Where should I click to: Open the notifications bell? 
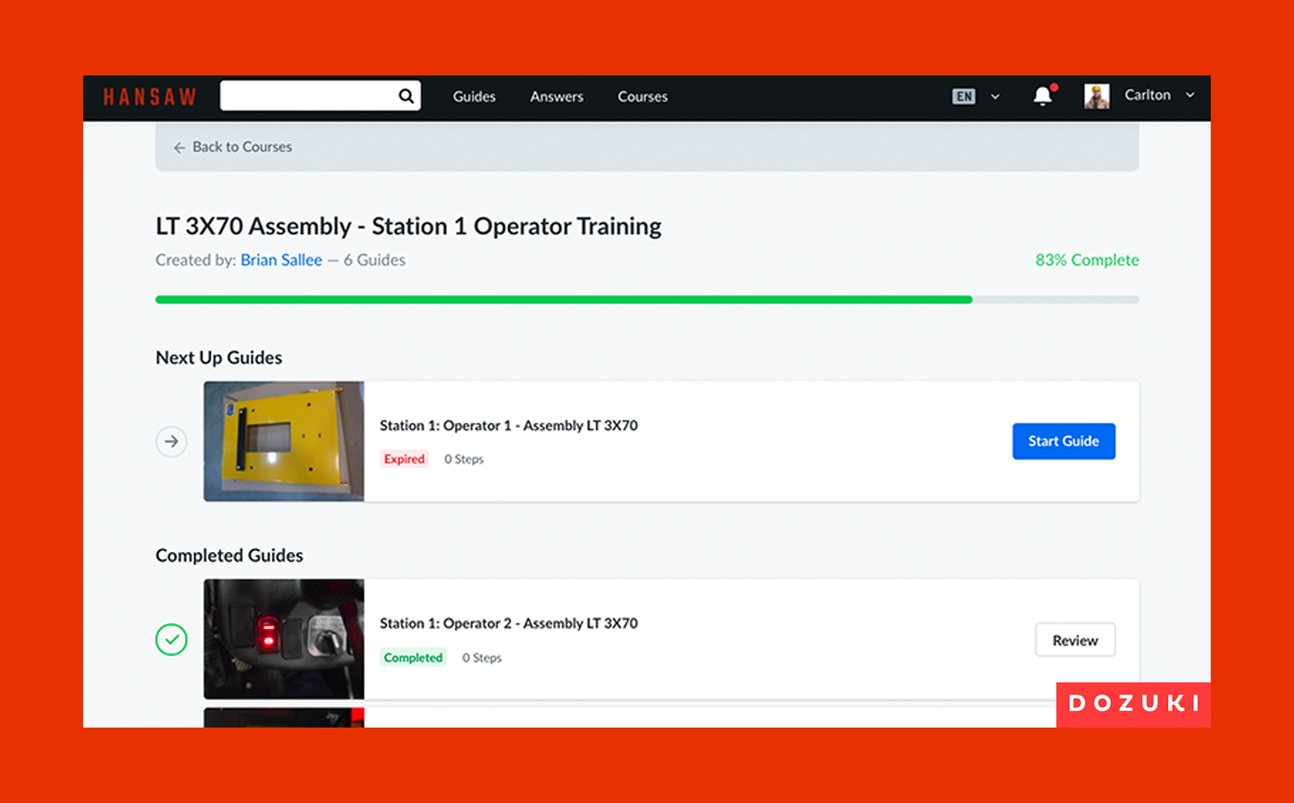(1042, 96)
